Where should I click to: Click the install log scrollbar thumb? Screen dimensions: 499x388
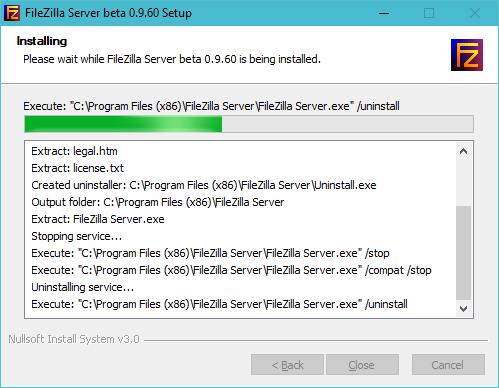463,253
